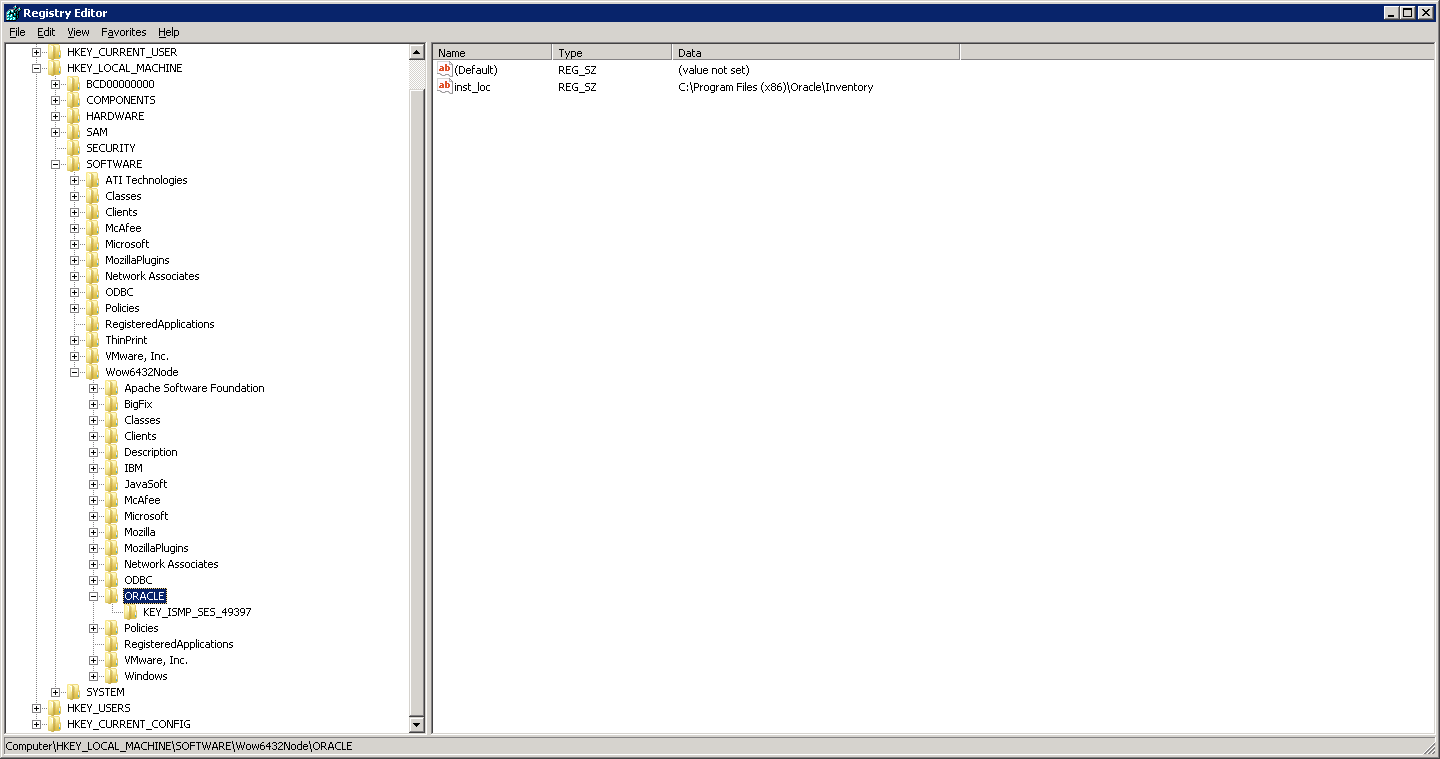Click the Apache Software Foundation folder icon
The height and width of the screenshot is (759, 1440).
[112, 388]
